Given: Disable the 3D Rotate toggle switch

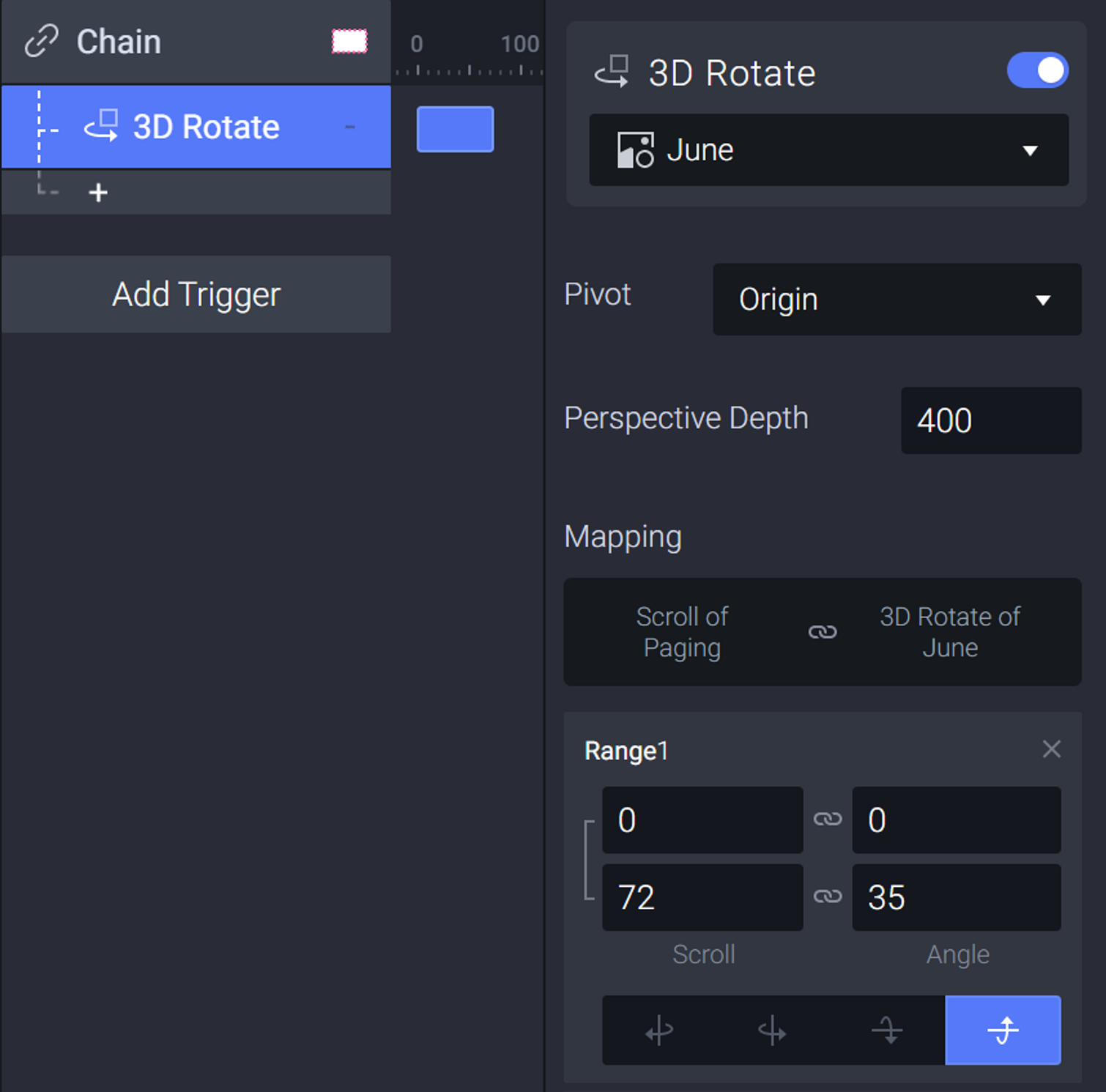Looking at the screenshot, I should (x=1037, y=70).
